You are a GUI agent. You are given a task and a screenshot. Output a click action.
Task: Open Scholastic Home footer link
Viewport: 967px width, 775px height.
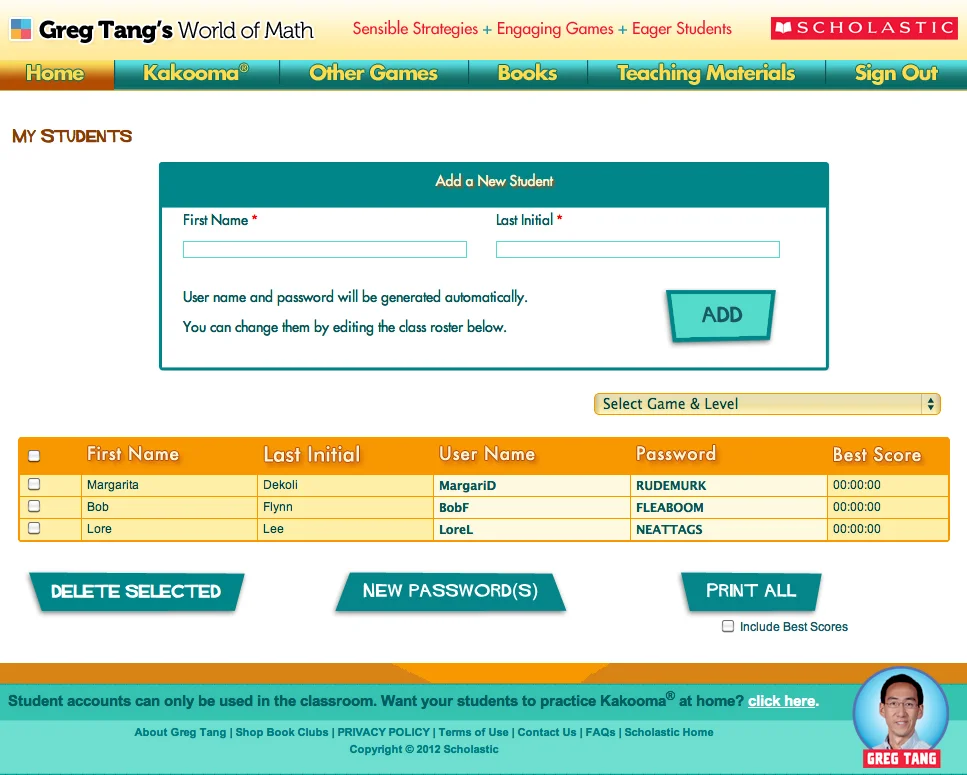tap(669, 732)
